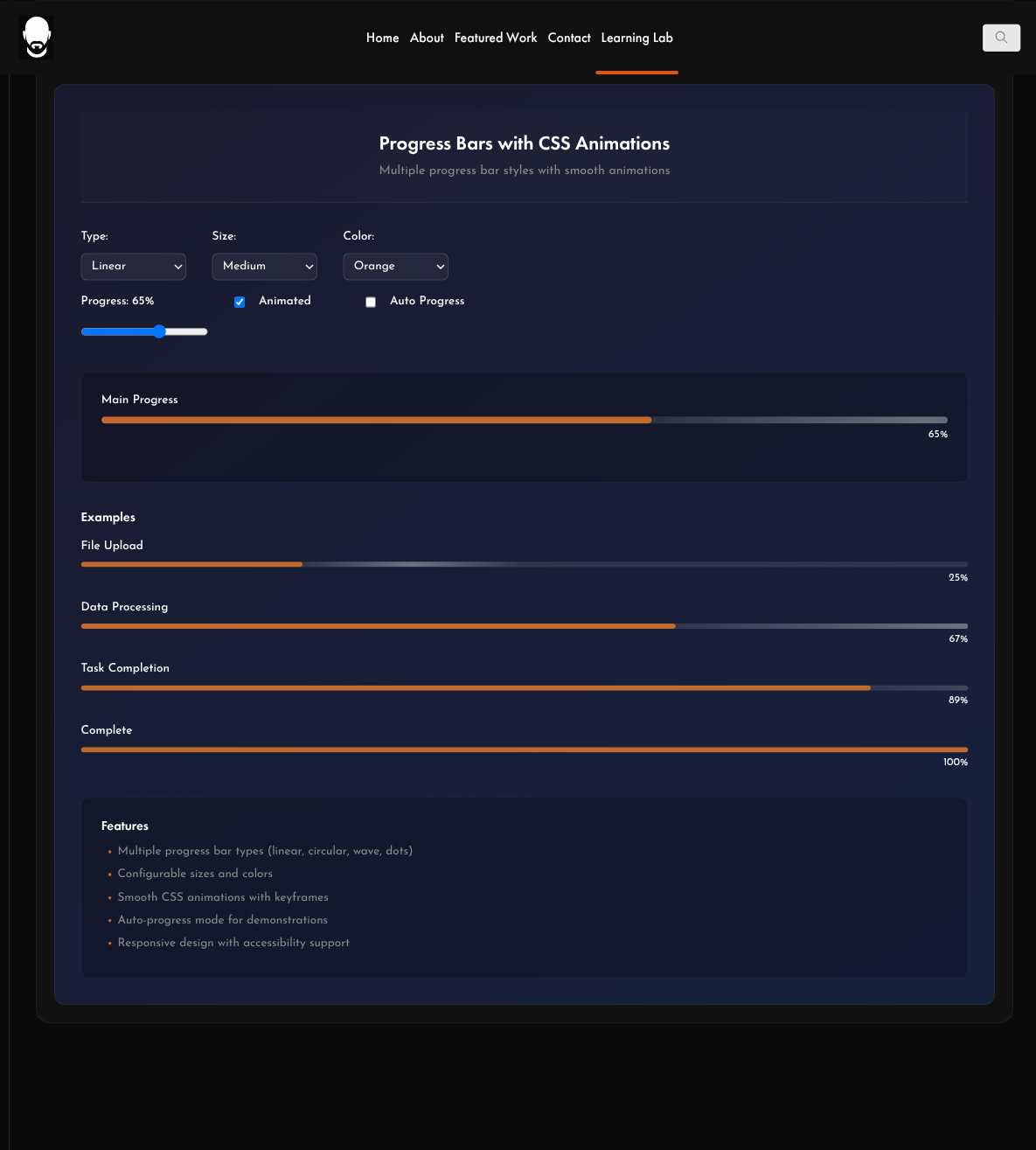Navigate to Featured Work
The image size is (1036, 1150).
496,38
